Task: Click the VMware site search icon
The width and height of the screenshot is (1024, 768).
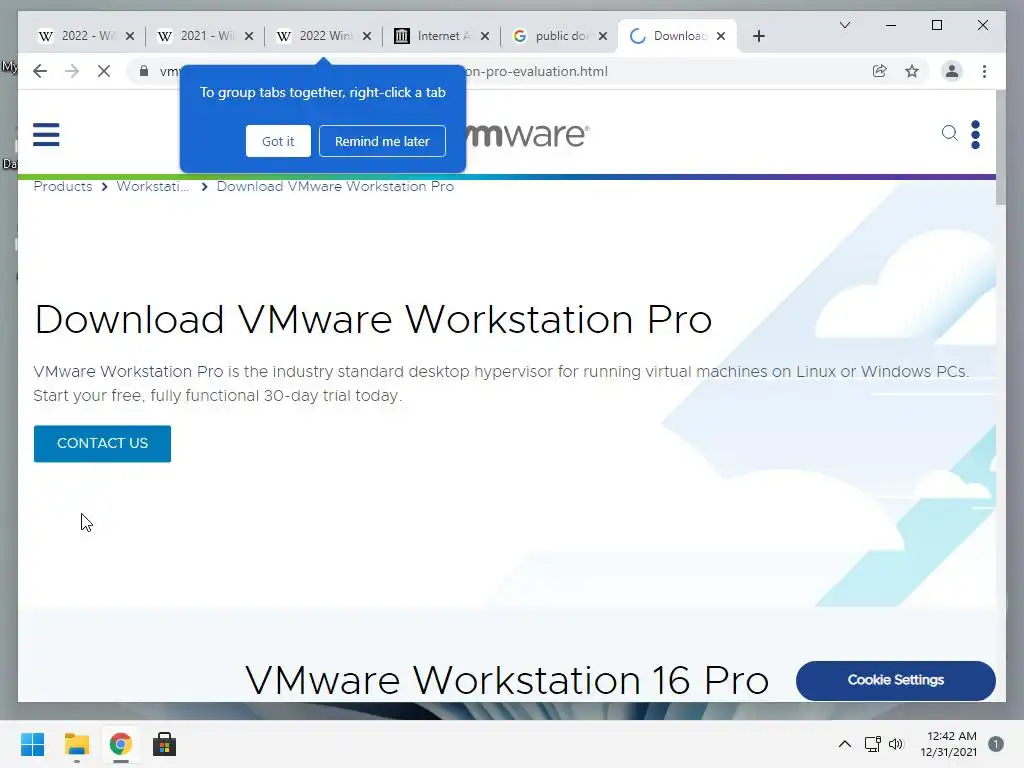Action: pyautogui.click(x=950, y=133)
